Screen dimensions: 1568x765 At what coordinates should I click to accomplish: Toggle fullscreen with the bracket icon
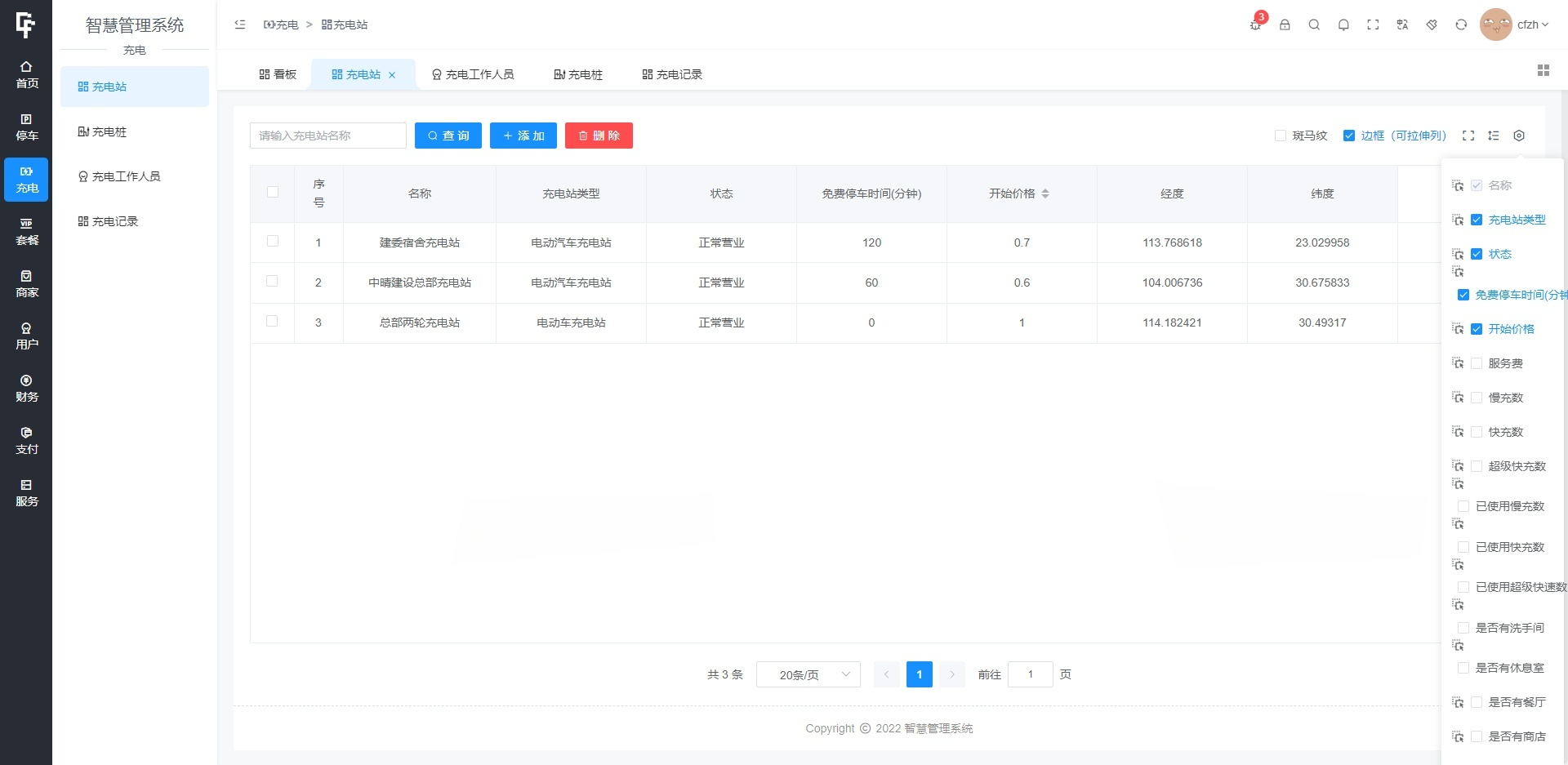pyautogui.click(x=1373, y=24)
